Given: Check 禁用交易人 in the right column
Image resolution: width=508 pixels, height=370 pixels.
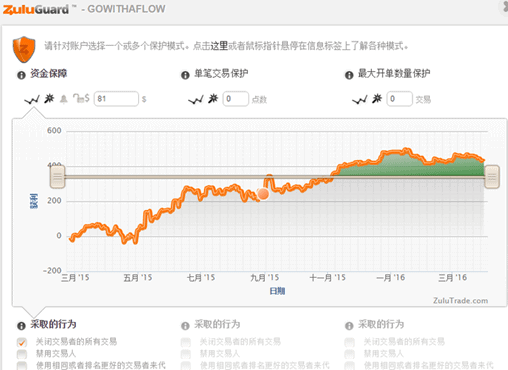Looking at the screenshot, I should click(349, 354).
